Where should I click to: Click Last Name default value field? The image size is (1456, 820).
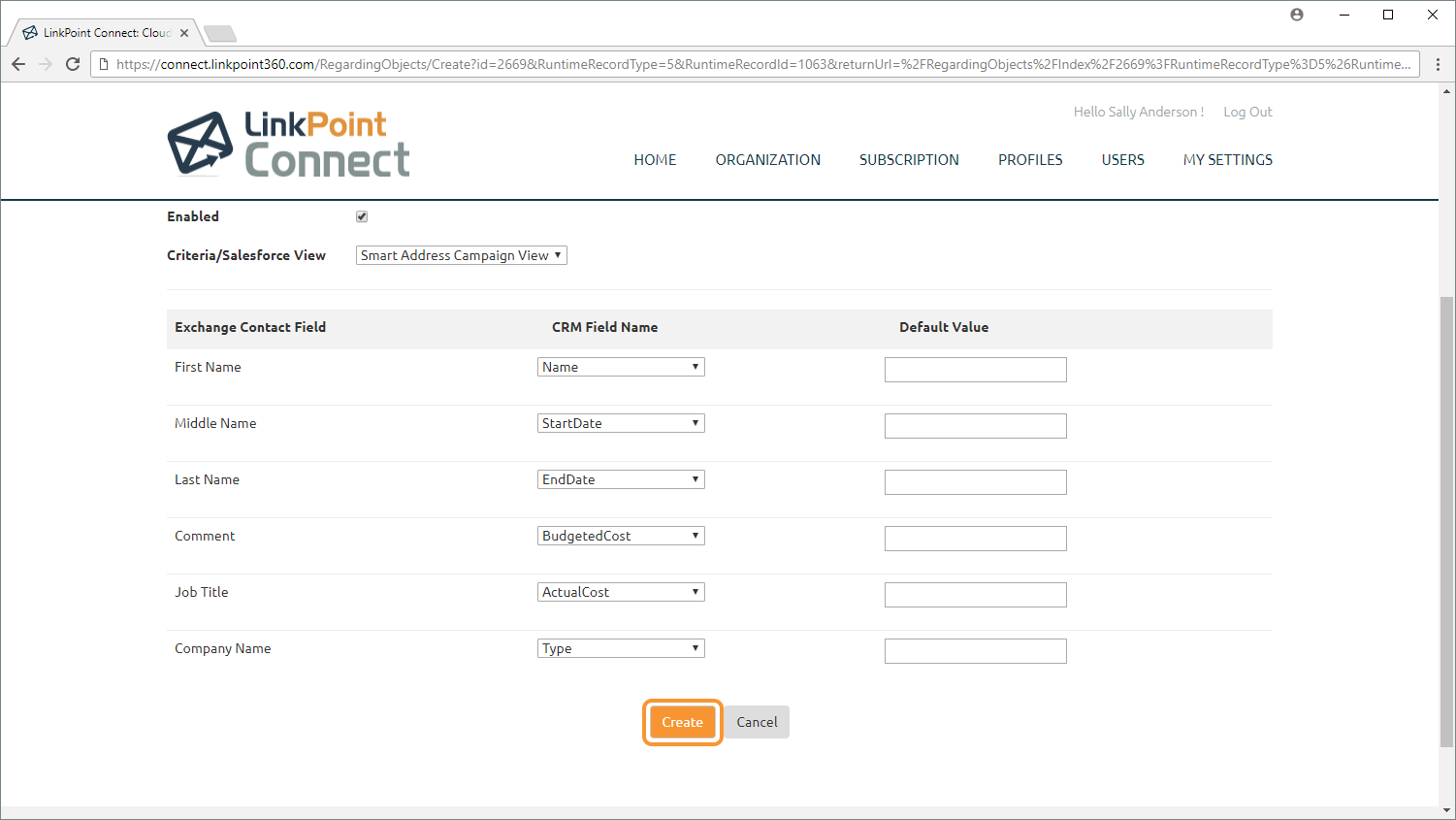point(976,482)
